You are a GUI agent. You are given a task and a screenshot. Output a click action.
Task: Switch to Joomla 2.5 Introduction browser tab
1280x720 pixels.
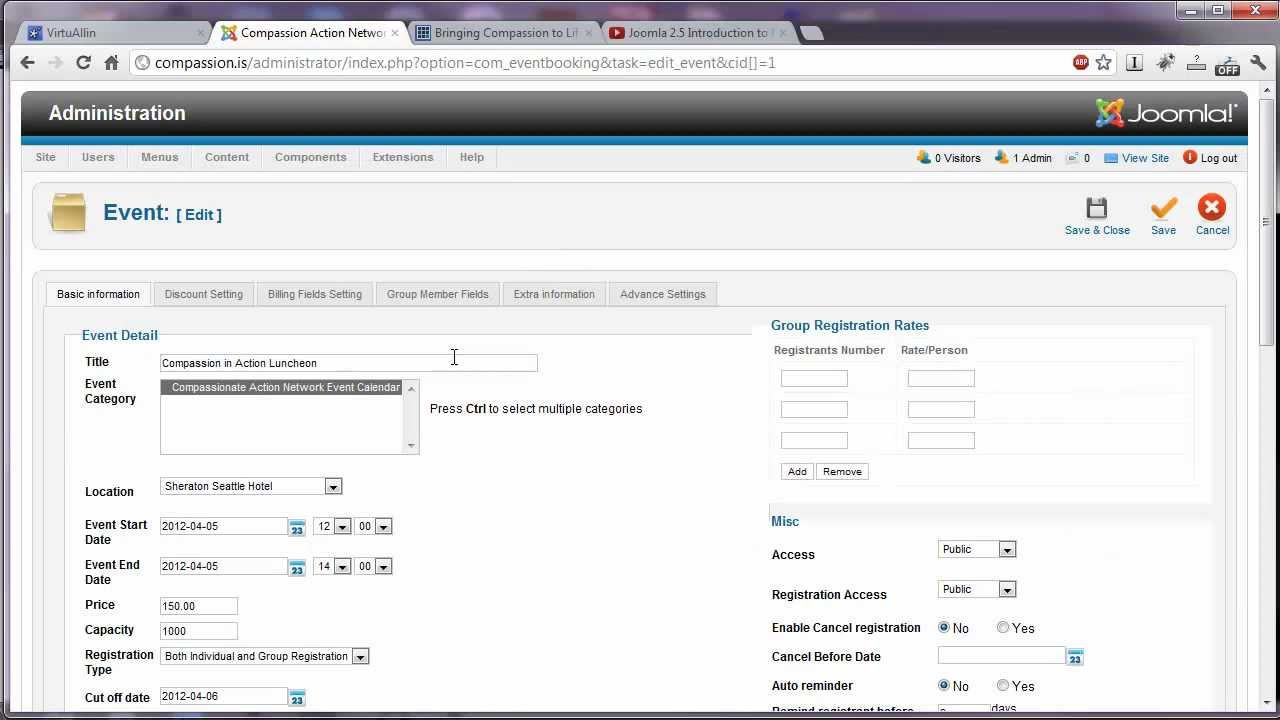tap(696, 33)
